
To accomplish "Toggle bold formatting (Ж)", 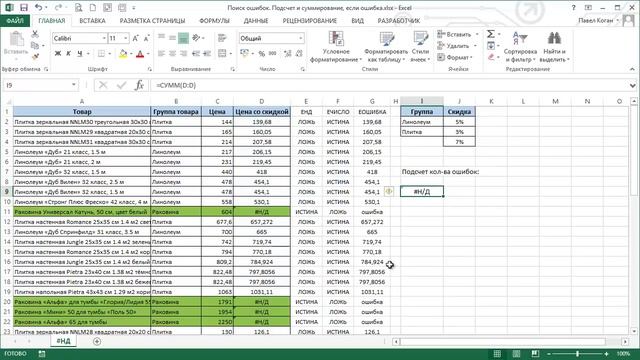I will tap(58, 54).
